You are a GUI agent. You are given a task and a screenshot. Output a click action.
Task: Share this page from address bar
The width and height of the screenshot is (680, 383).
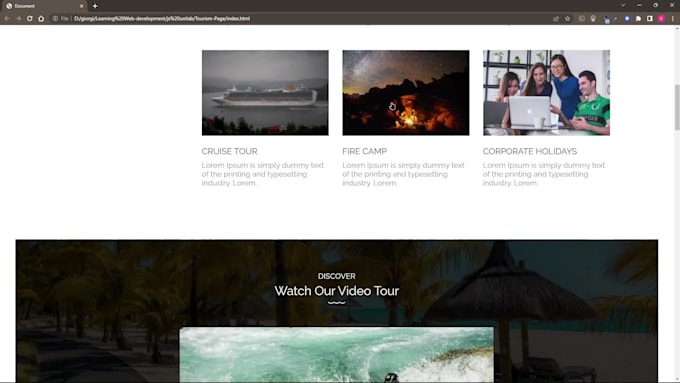556,19
